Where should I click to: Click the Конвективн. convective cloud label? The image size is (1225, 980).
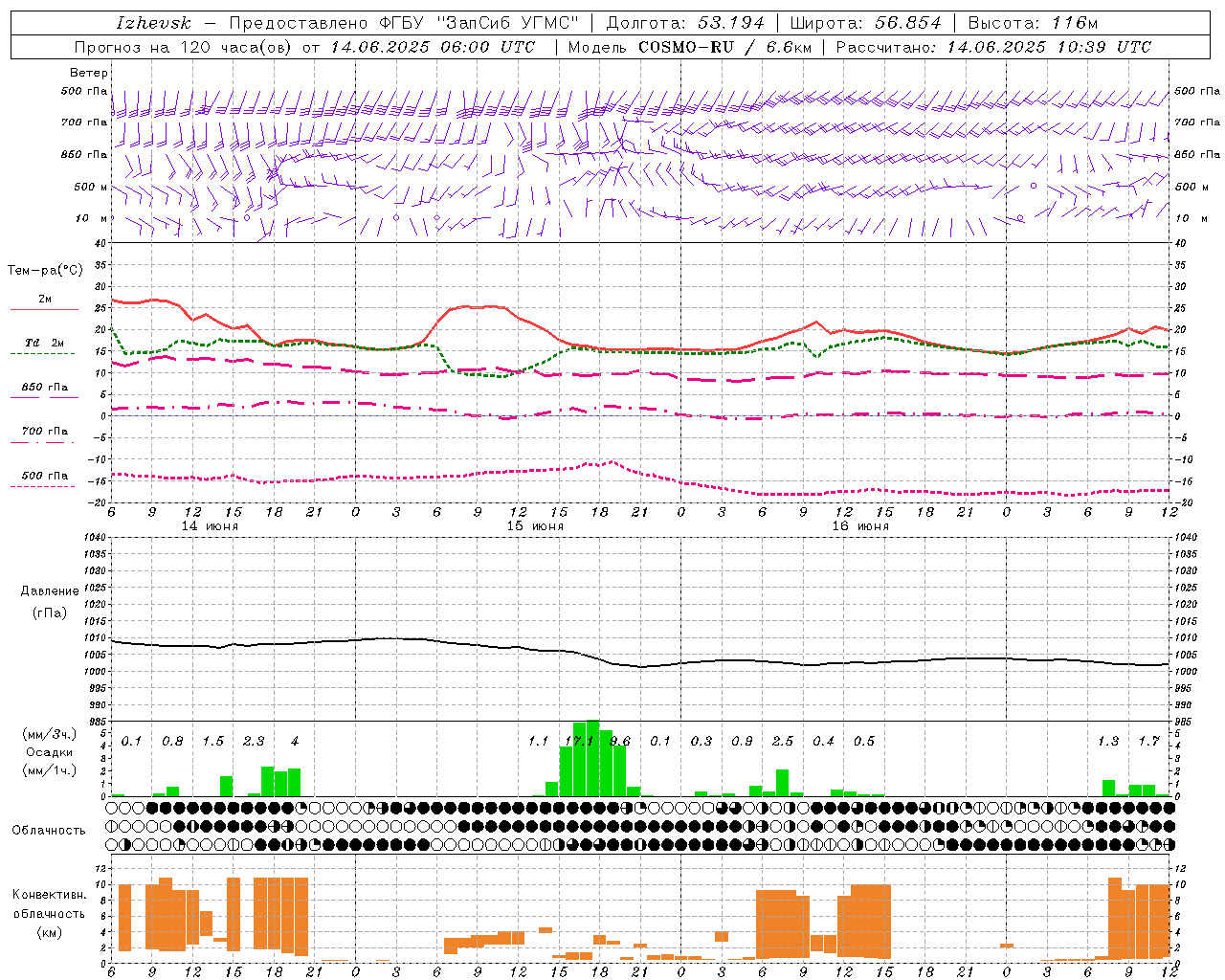49,895
